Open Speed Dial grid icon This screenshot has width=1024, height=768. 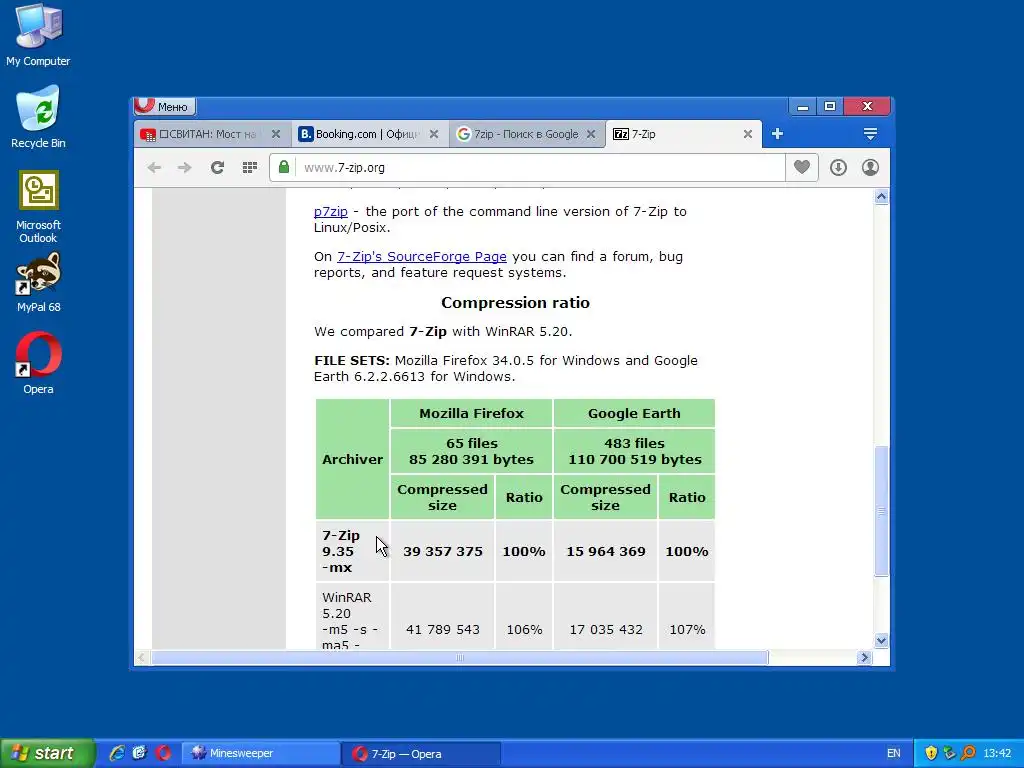(x=249, y=168)
